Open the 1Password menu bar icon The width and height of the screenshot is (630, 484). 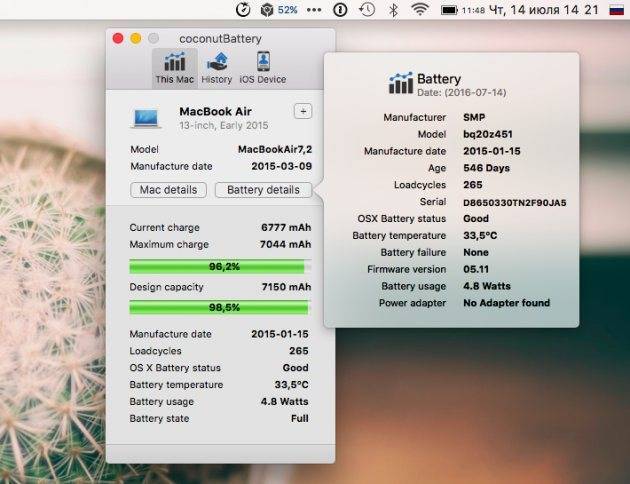point(340,10)
